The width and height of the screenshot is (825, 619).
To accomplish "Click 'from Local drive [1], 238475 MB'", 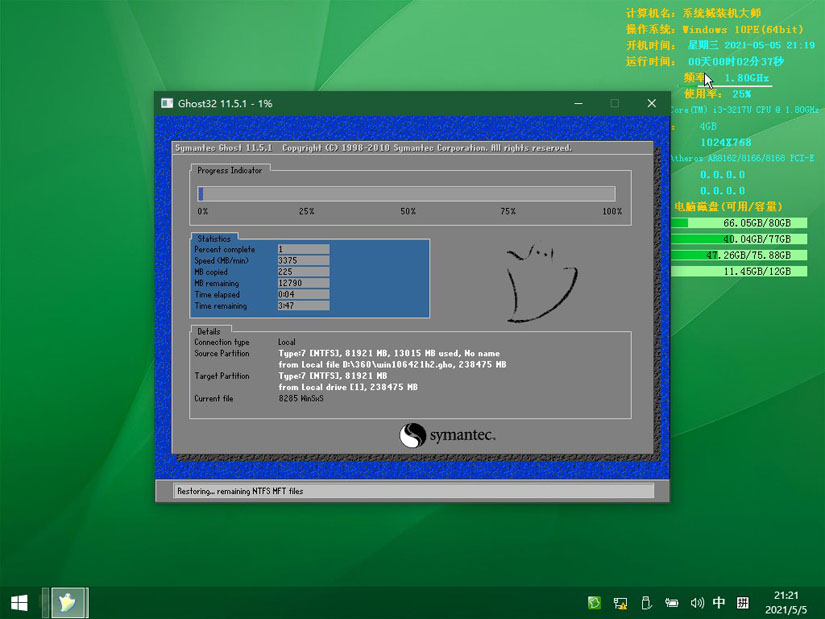I will click(x=348, y=387).
